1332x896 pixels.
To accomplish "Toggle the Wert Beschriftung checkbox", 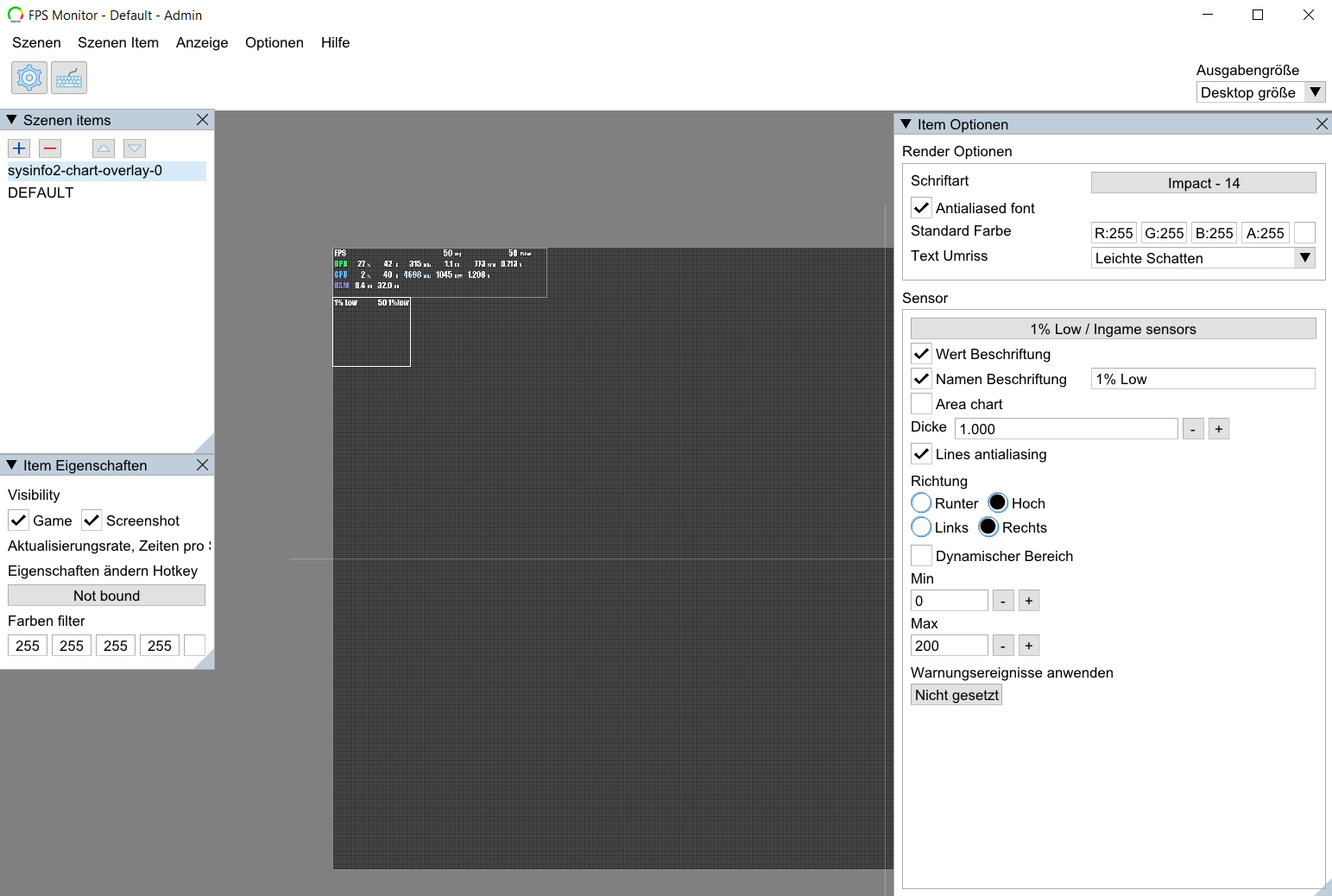I will (921, 354).
